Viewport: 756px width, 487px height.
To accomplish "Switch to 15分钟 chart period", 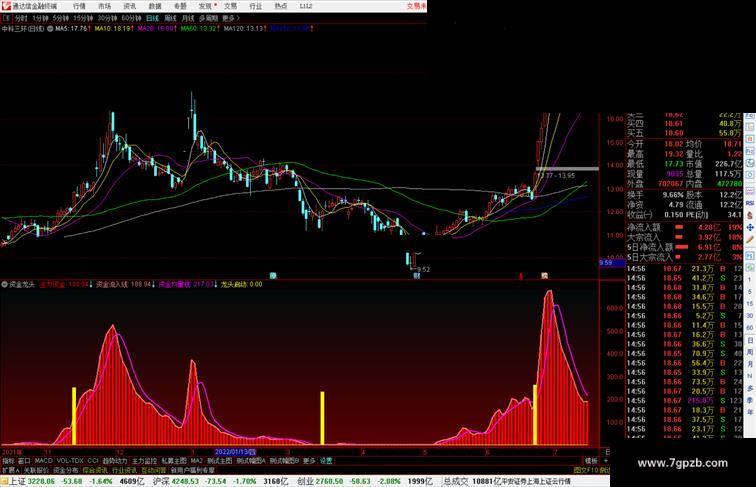I will (x=83, y=18).
